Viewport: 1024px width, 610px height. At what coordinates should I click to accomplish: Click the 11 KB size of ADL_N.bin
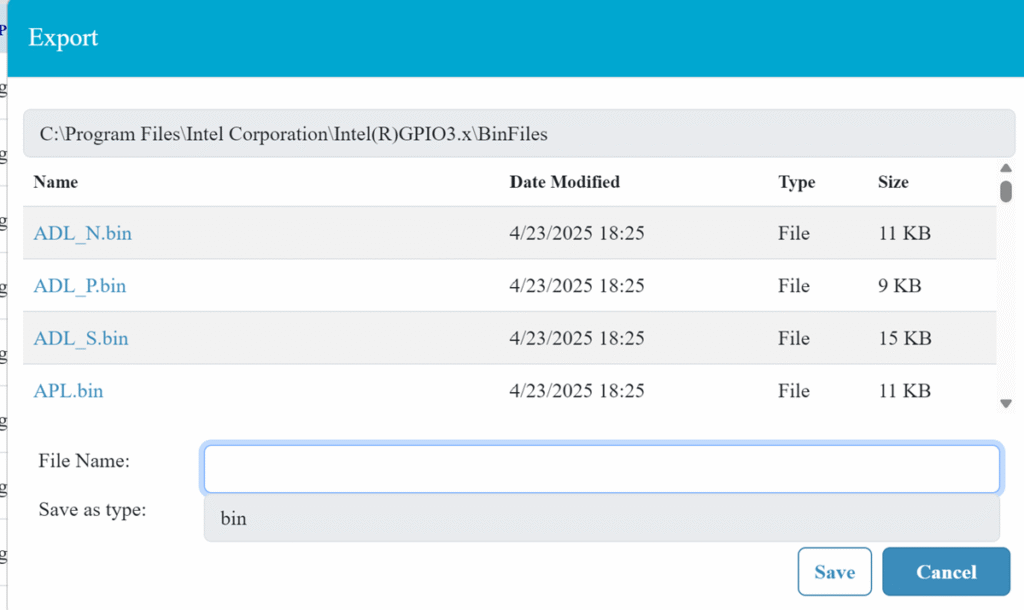click(904, 233)
